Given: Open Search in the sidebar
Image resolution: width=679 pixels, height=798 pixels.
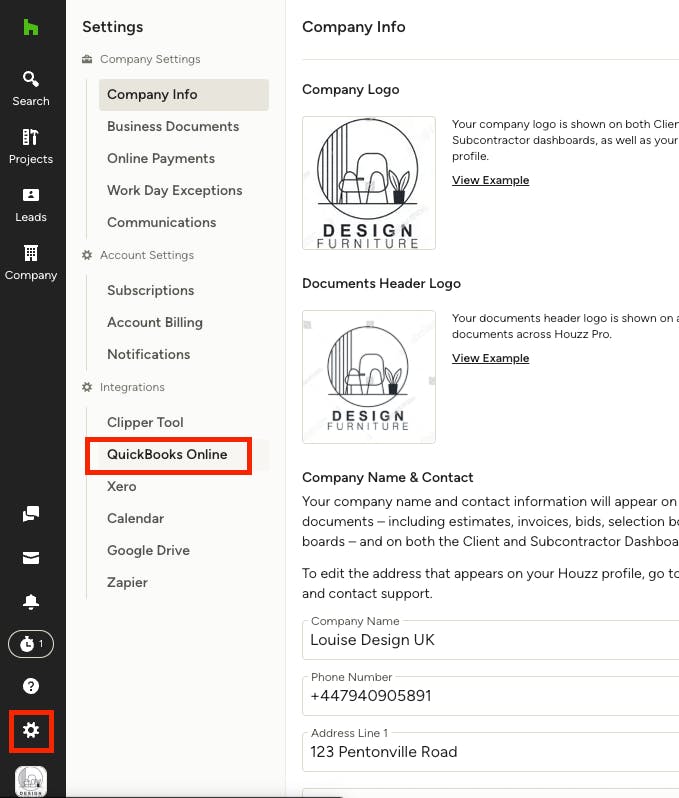Looking at the screenshot, I should 31,89.
